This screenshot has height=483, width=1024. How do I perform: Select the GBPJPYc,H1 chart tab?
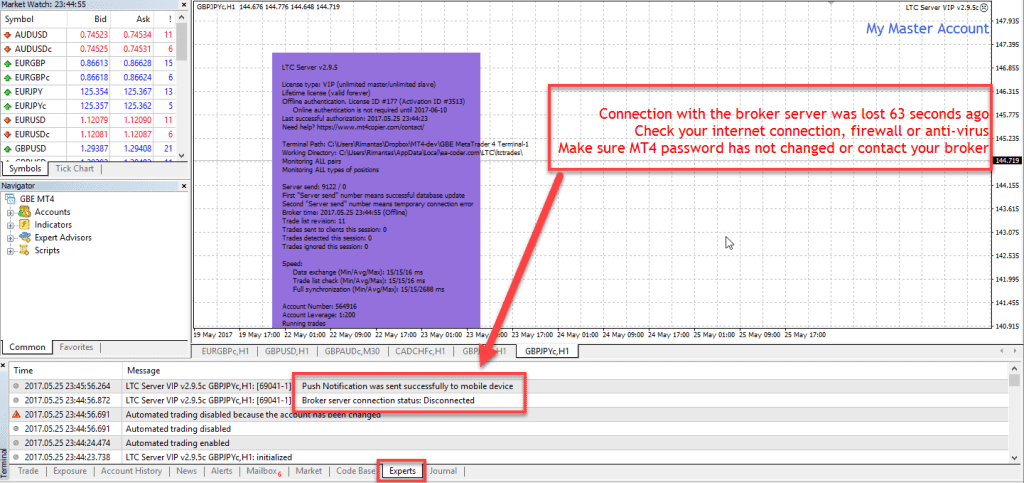pyautogui.click(x=547, y=351)
